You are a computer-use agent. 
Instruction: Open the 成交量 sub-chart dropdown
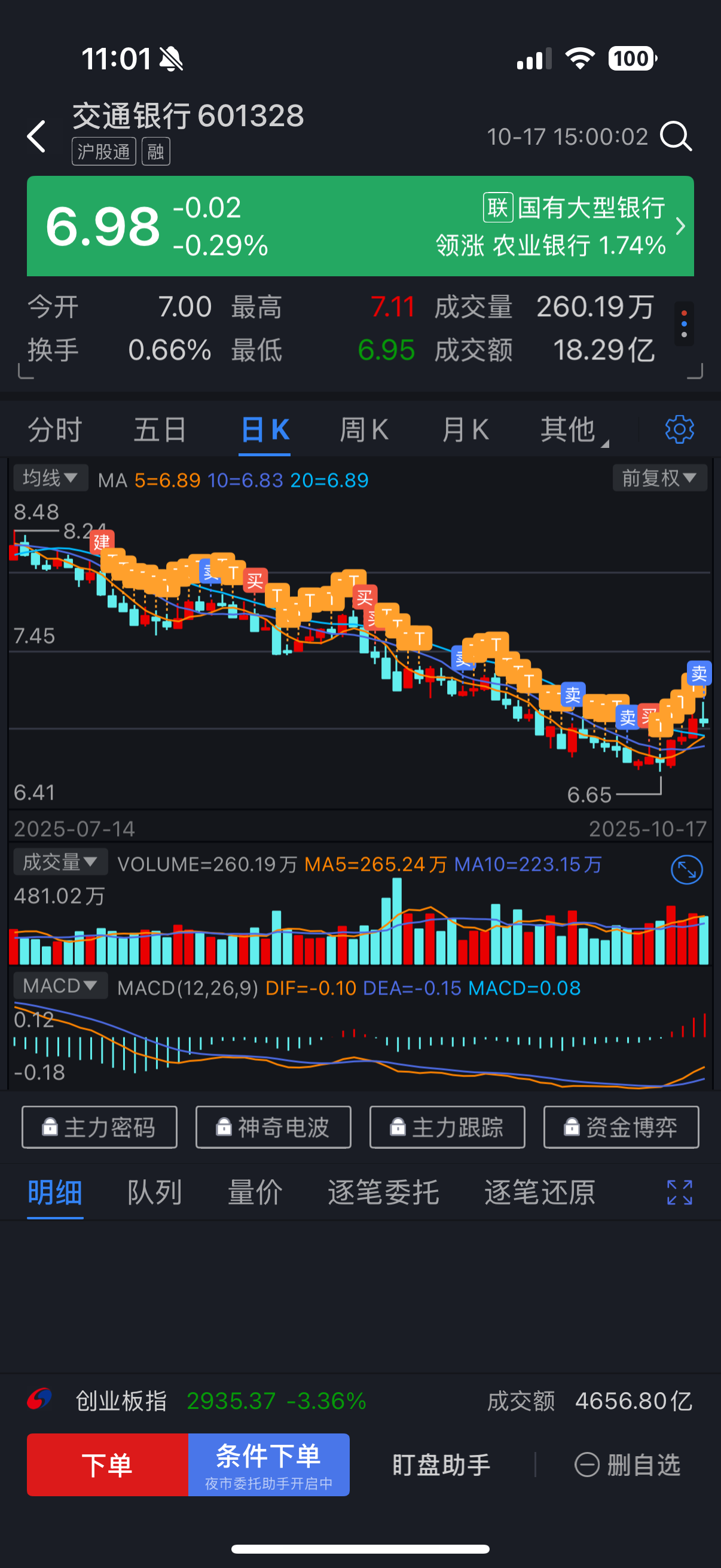coord(60,862)
